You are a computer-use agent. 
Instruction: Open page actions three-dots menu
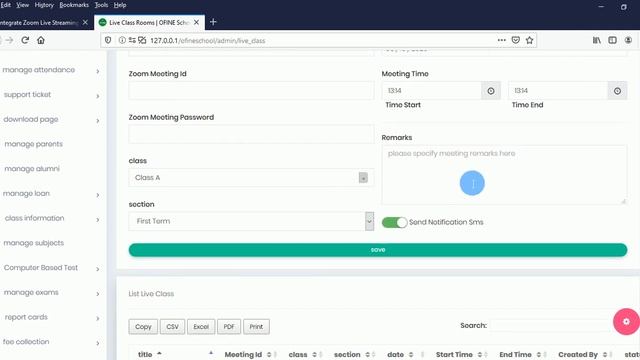tap(502, 40)
